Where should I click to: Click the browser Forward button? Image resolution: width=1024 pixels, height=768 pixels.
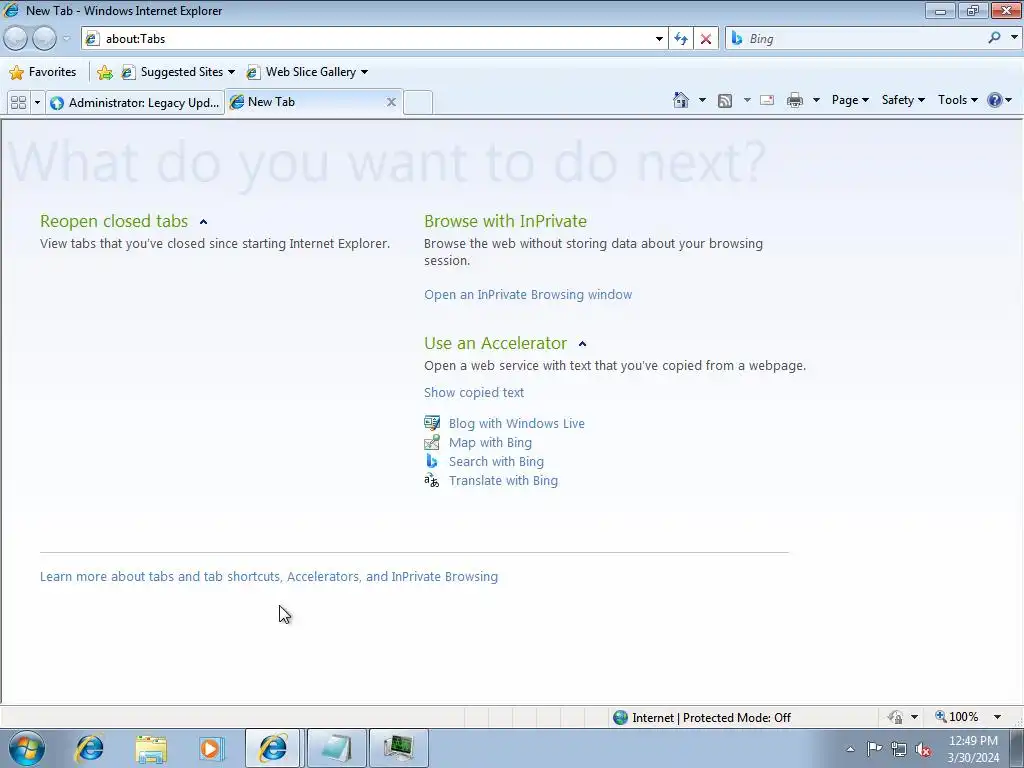[x=44, y=39]
